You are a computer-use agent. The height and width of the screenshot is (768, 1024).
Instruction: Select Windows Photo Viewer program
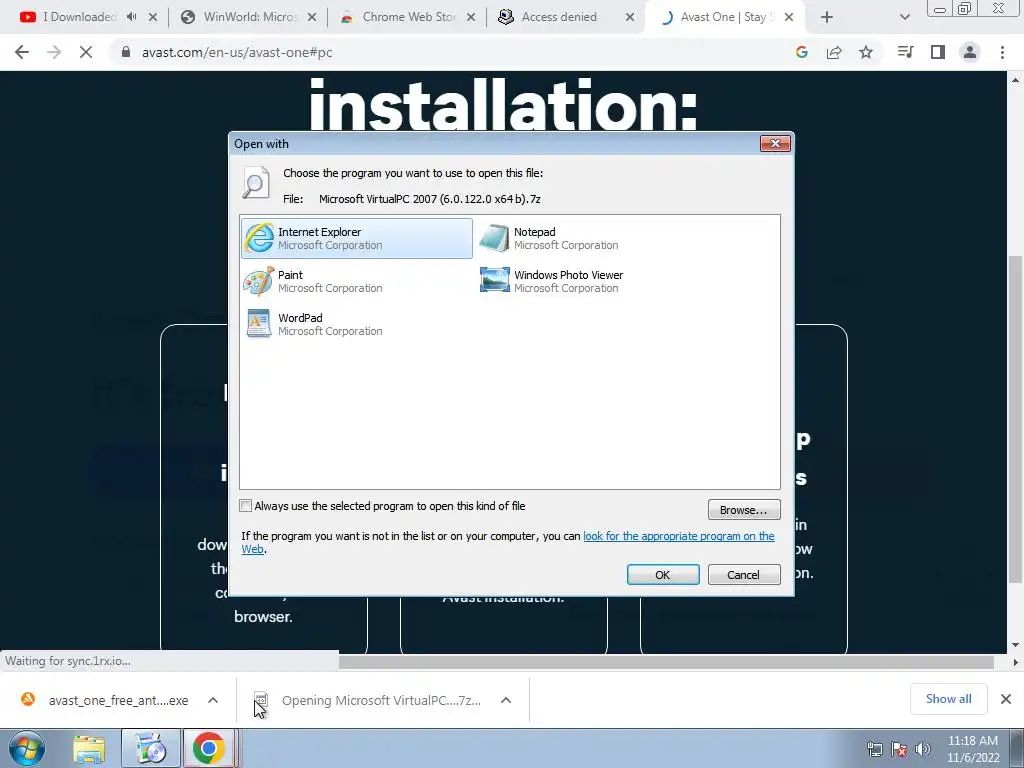click(x=552, y=281)
